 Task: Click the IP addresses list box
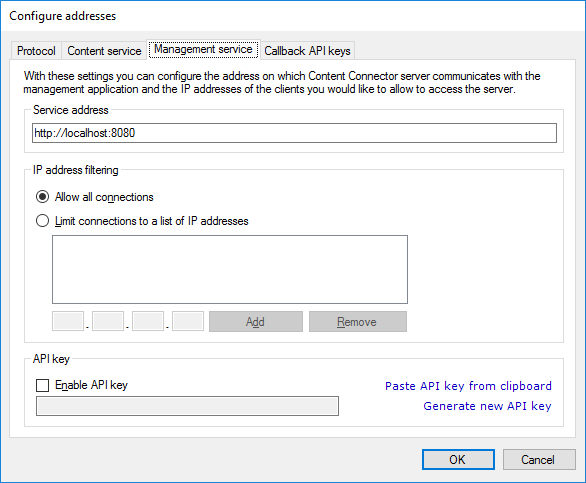pos(230,269)
